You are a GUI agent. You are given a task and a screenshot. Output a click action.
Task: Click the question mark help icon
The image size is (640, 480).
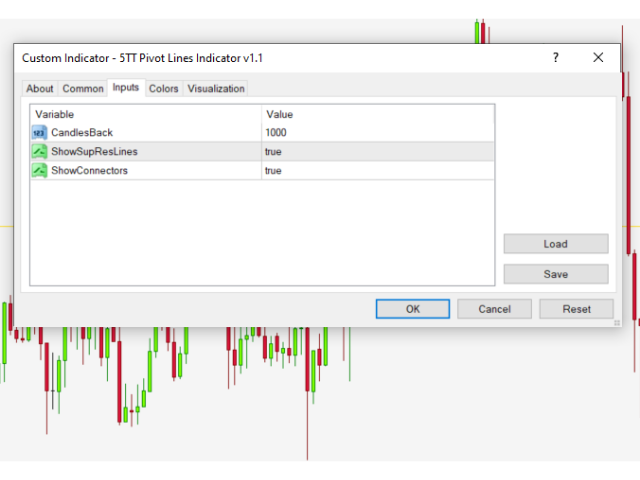point(556,58)
